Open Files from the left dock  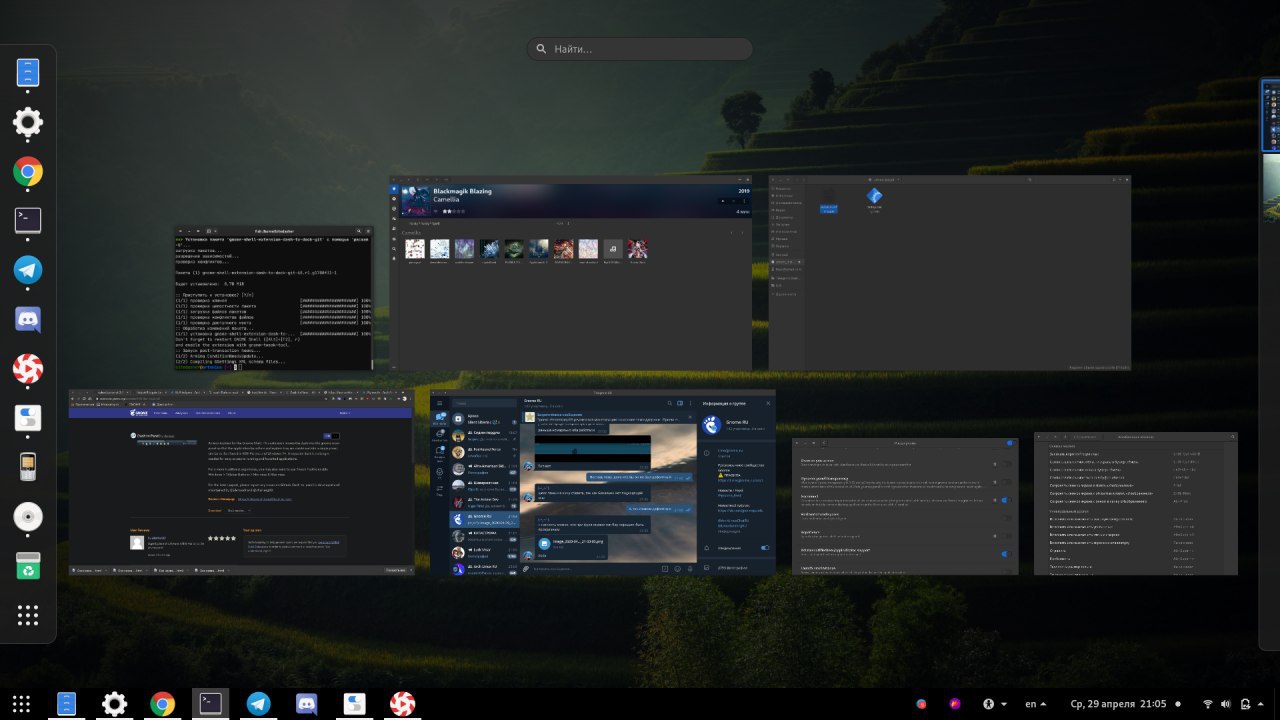click(28, 73)
